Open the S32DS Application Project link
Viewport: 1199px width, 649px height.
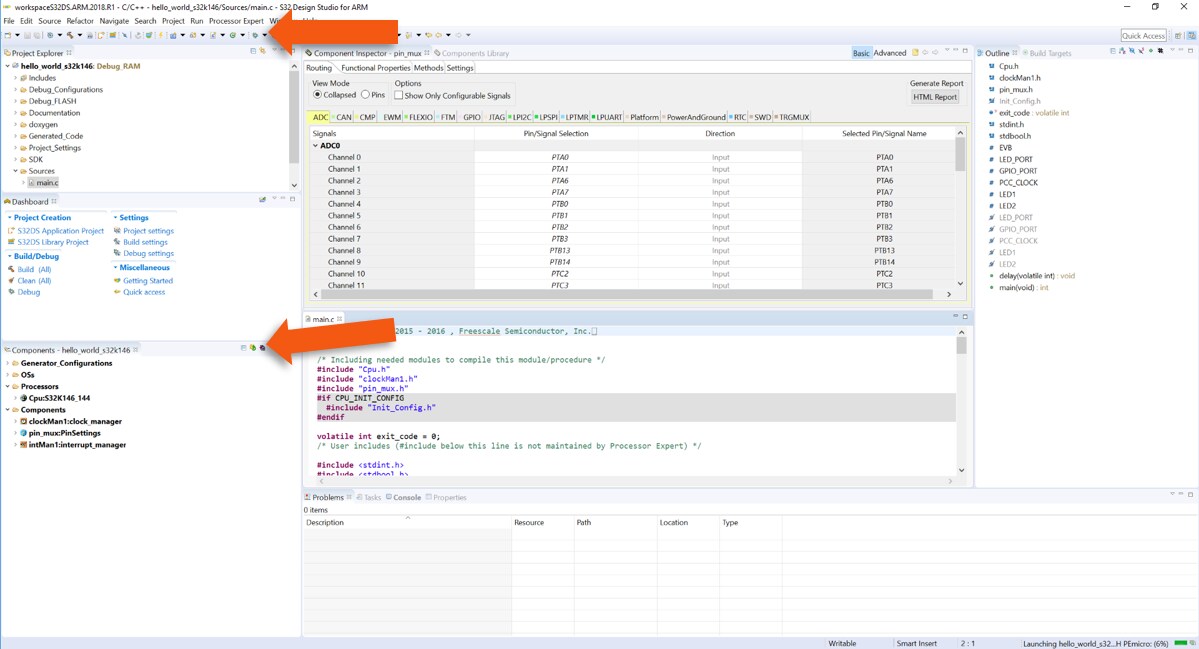pyautogui.click(x=60, y=231)
